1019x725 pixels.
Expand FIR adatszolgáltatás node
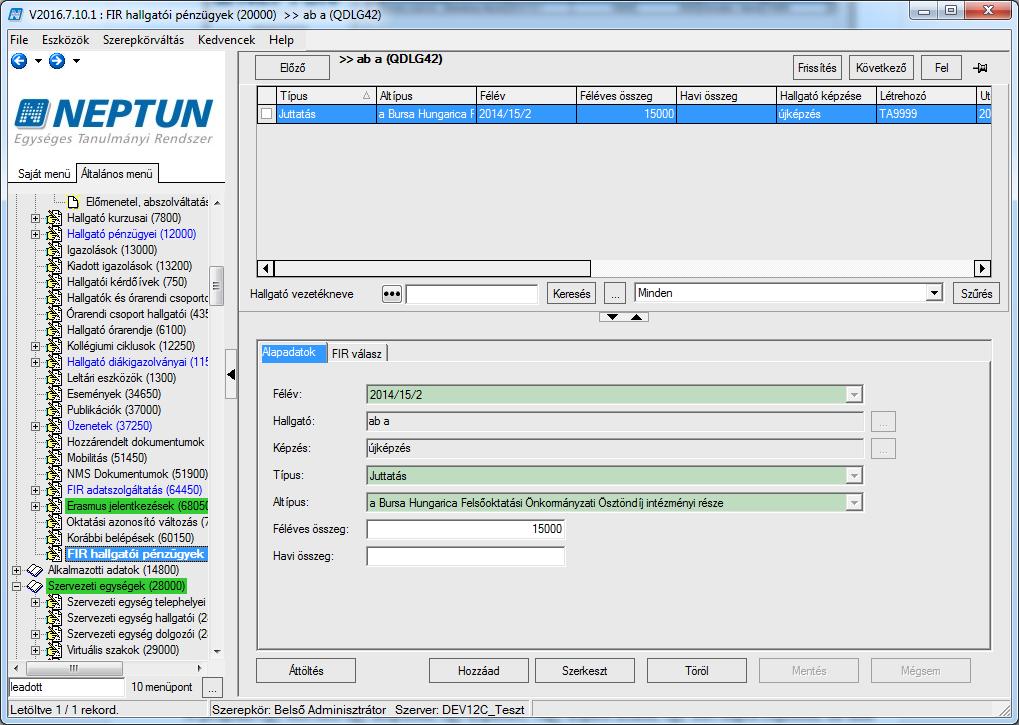[x=36, y=490]
